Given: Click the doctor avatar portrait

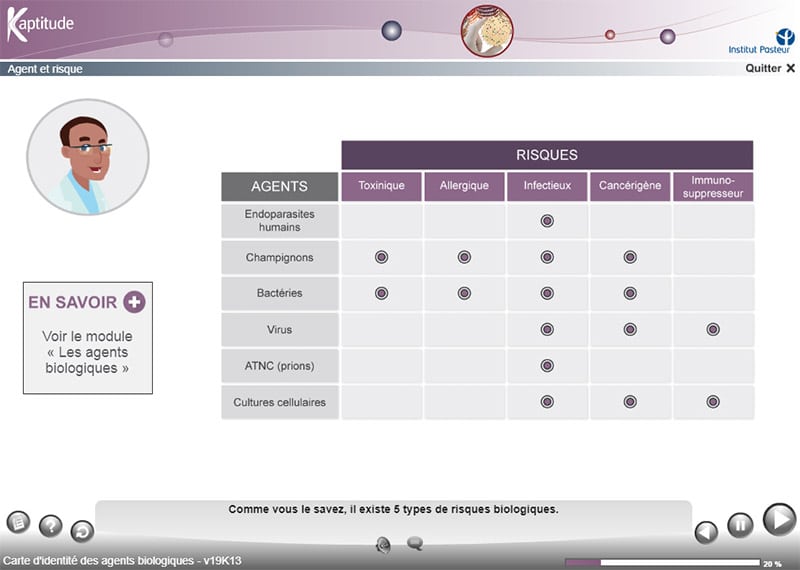Looking at the screenshot, I should [x=87, y=157].
